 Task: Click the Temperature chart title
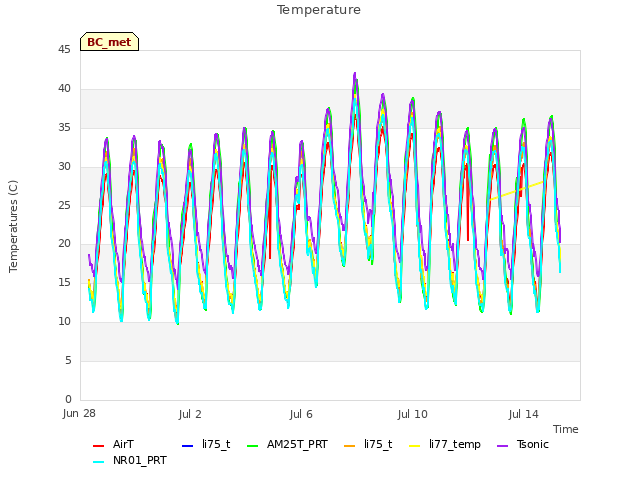(x=319, y=10)
